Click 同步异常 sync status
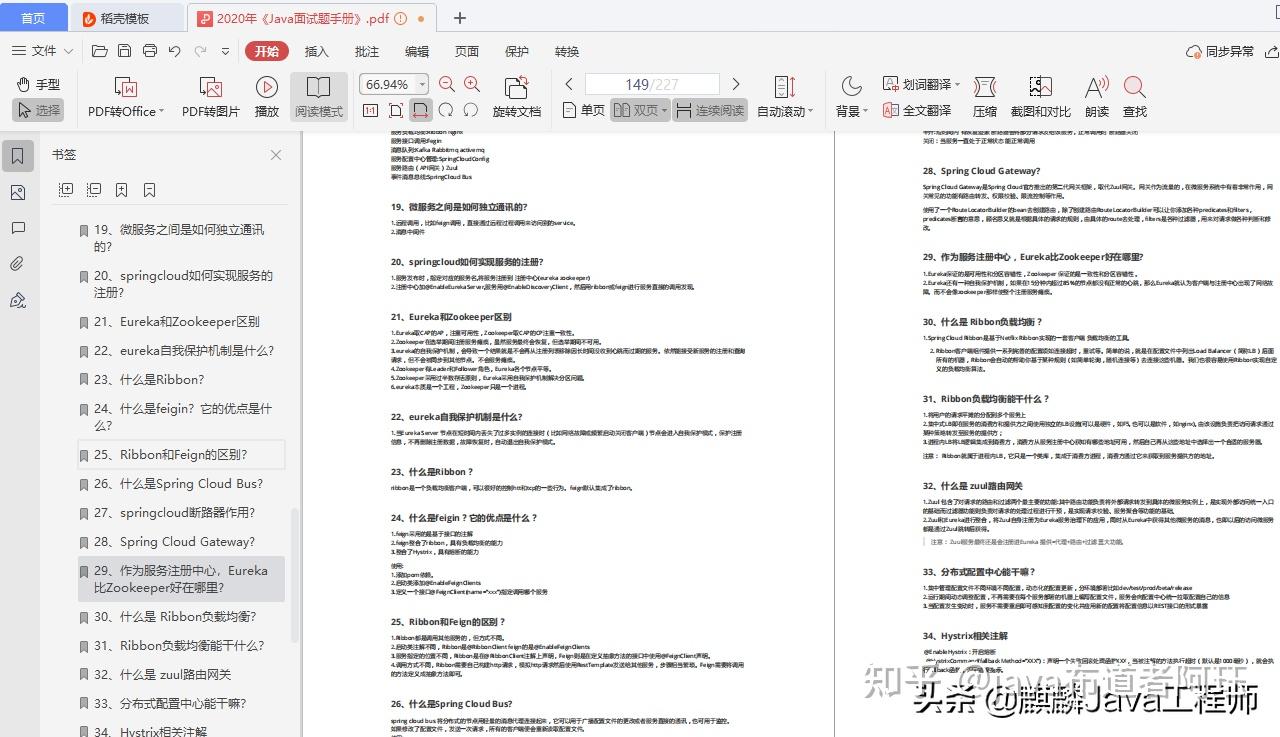This screenshot has width=1280, height=737. click(1220, 51)
